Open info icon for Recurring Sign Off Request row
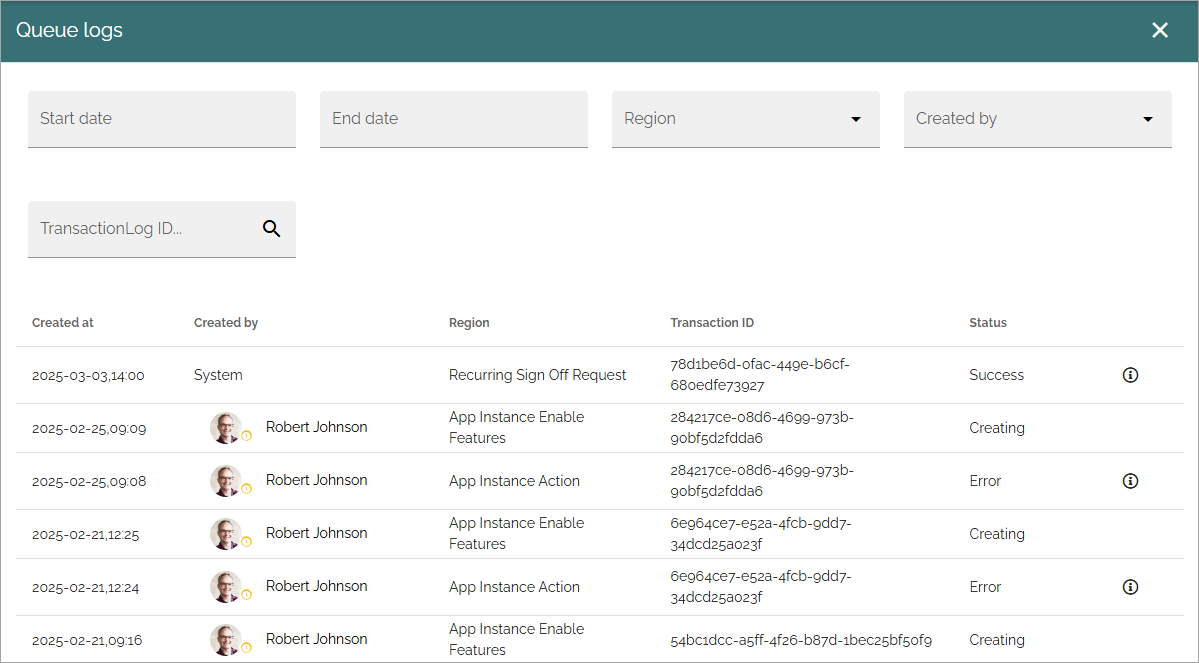Viewport: 1199px width, 663px height. (1130, 375)
